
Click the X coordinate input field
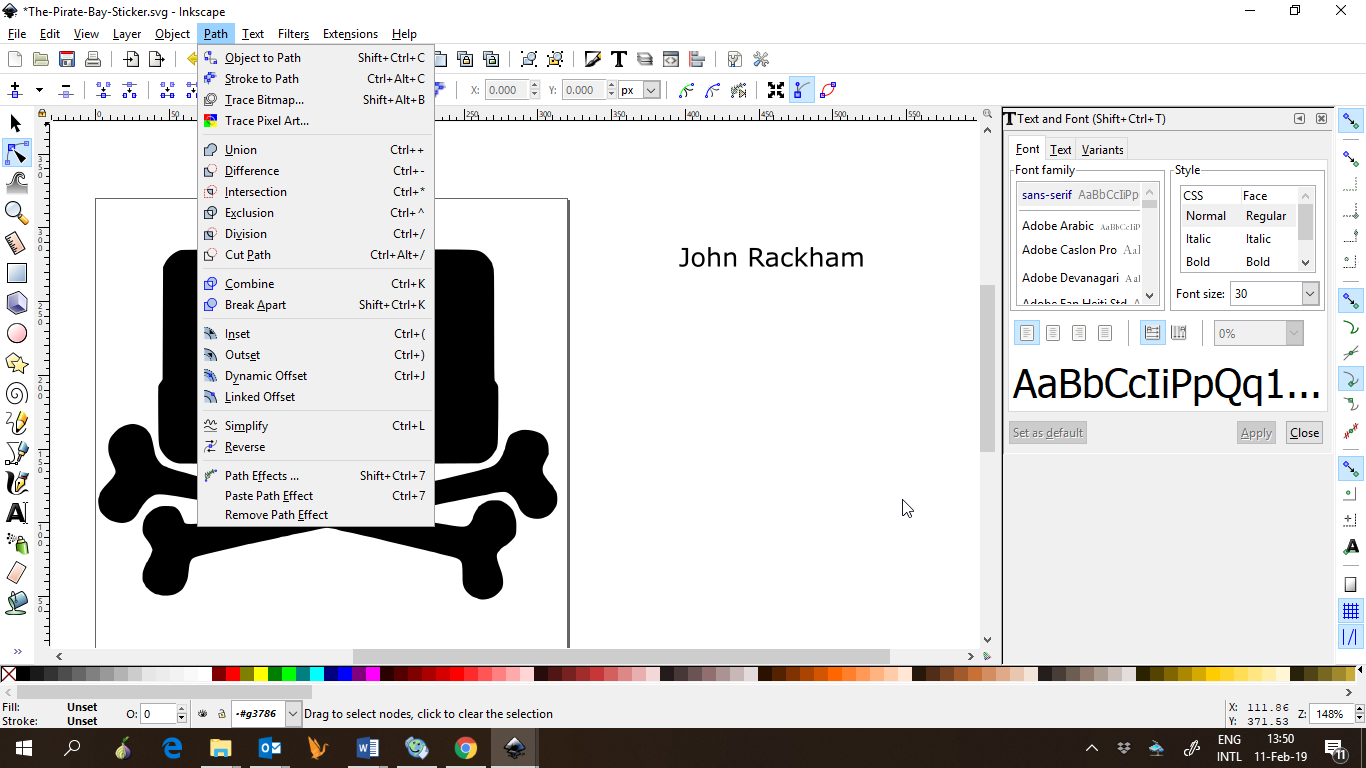click(x=507, y=90)
